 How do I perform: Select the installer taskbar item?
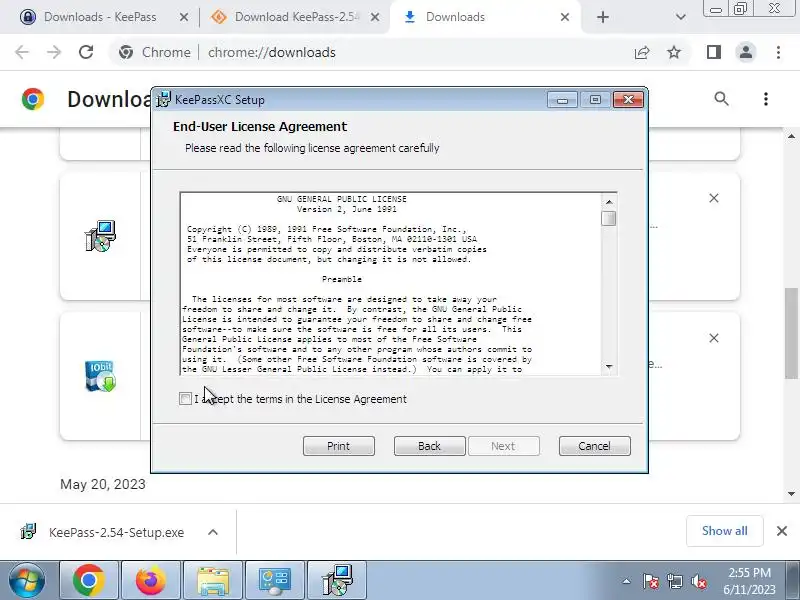(x=337, y=580)
